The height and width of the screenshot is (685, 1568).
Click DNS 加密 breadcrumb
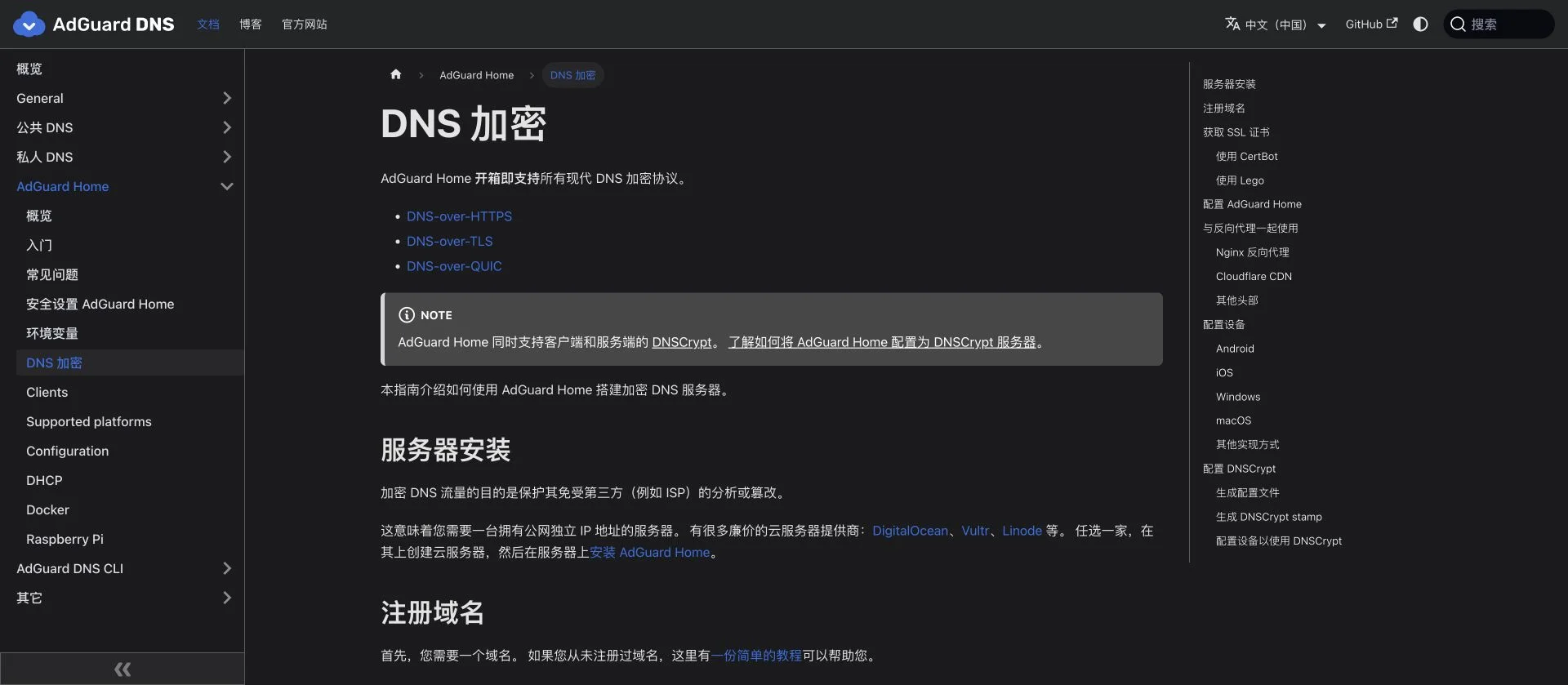(572, 75)
